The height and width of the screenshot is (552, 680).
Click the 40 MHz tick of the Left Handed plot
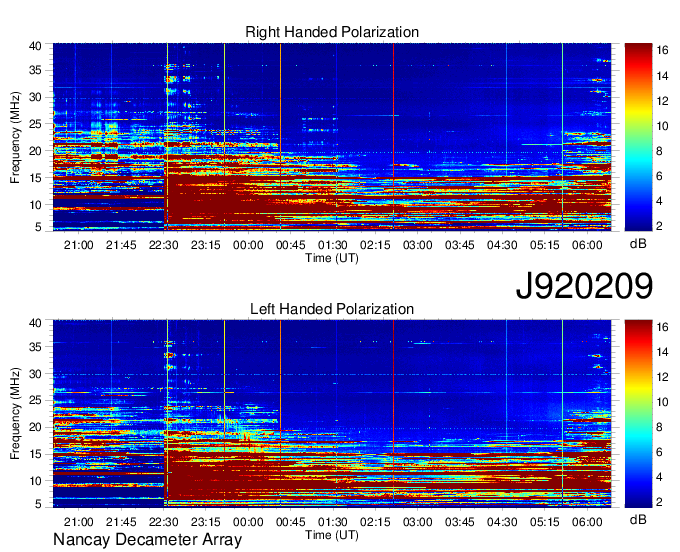(x=35, y=323)
